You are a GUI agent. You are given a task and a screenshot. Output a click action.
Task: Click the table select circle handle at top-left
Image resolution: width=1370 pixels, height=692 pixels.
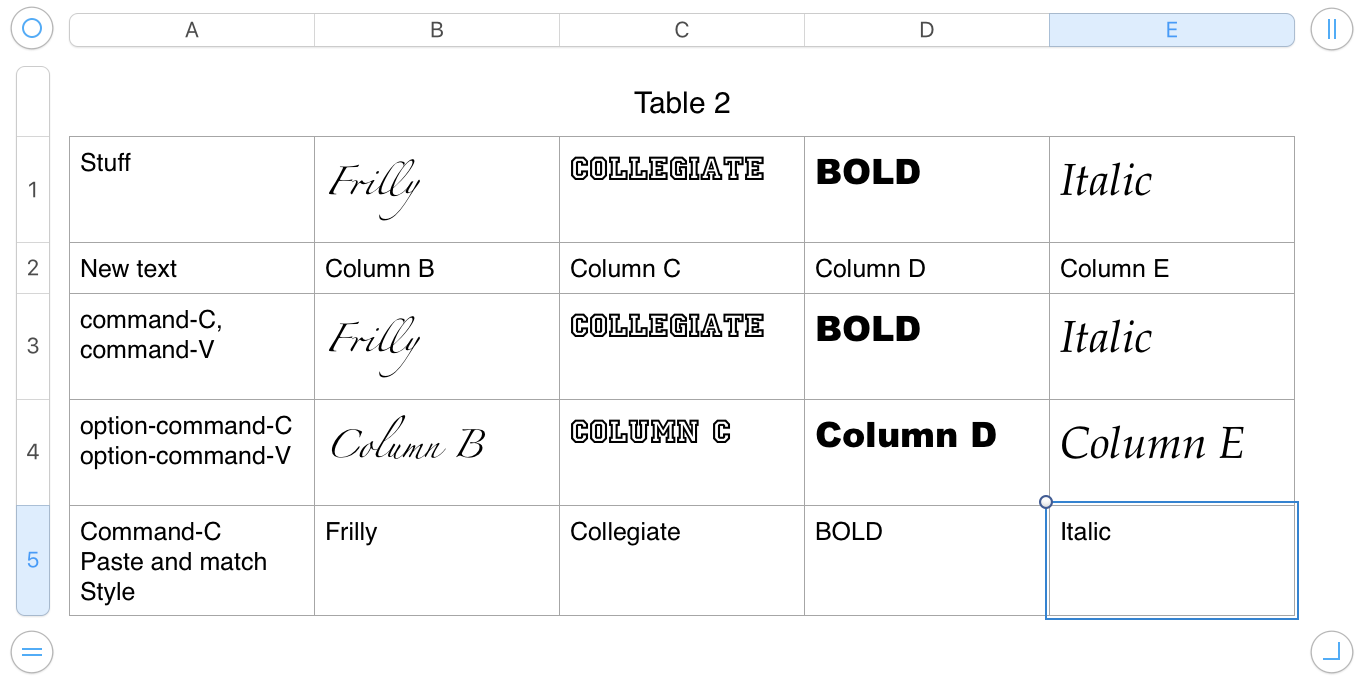pos(31,29)
